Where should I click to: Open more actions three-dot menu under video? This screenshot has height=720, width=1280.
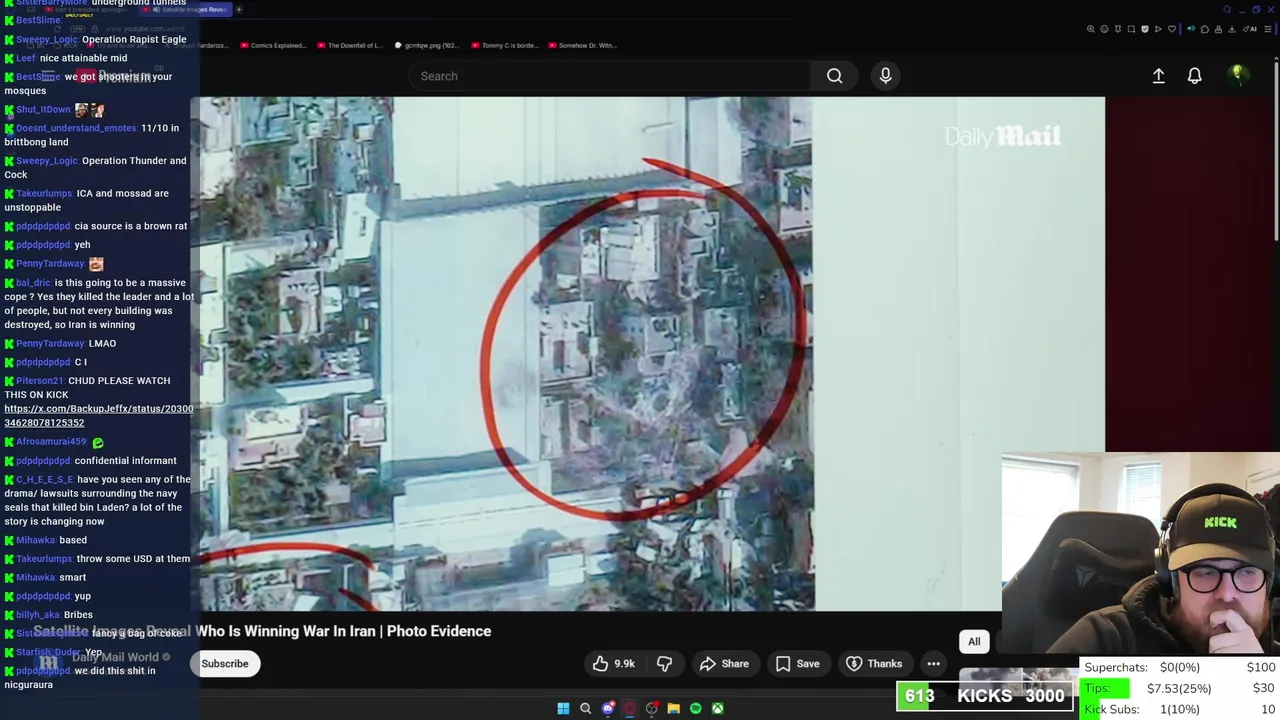933,663
